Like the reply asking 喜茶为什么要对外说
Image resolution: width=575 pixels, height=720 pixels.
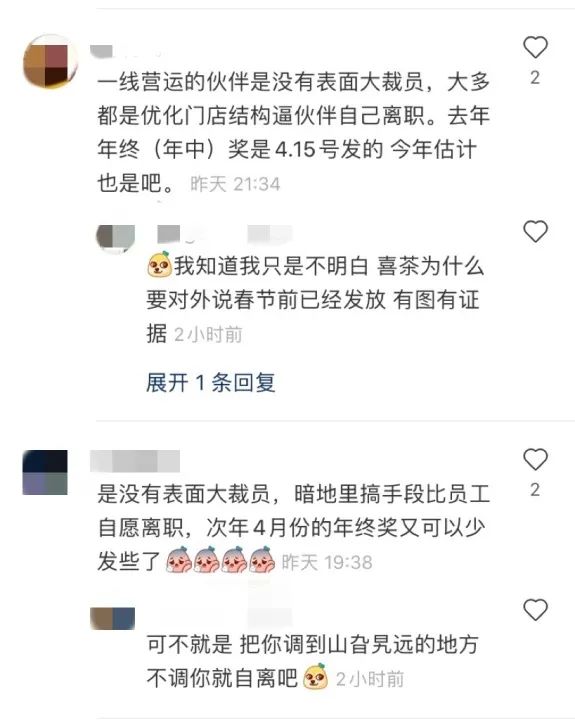(x=536, y=231)
